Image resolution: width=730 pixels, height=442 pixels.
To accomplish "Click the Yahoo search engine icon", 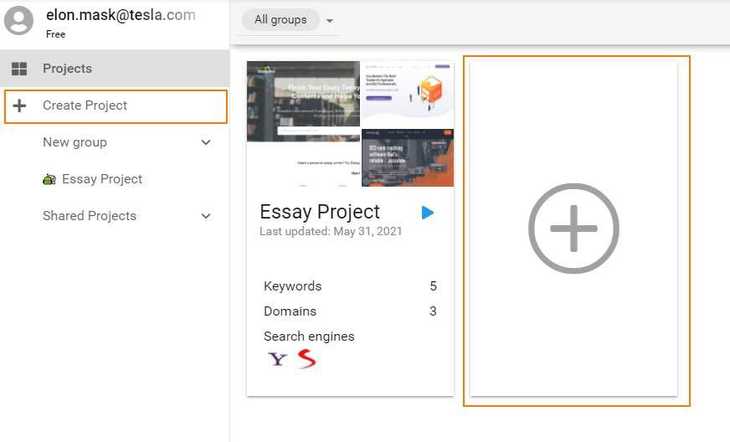I will [x=277, y=359].
